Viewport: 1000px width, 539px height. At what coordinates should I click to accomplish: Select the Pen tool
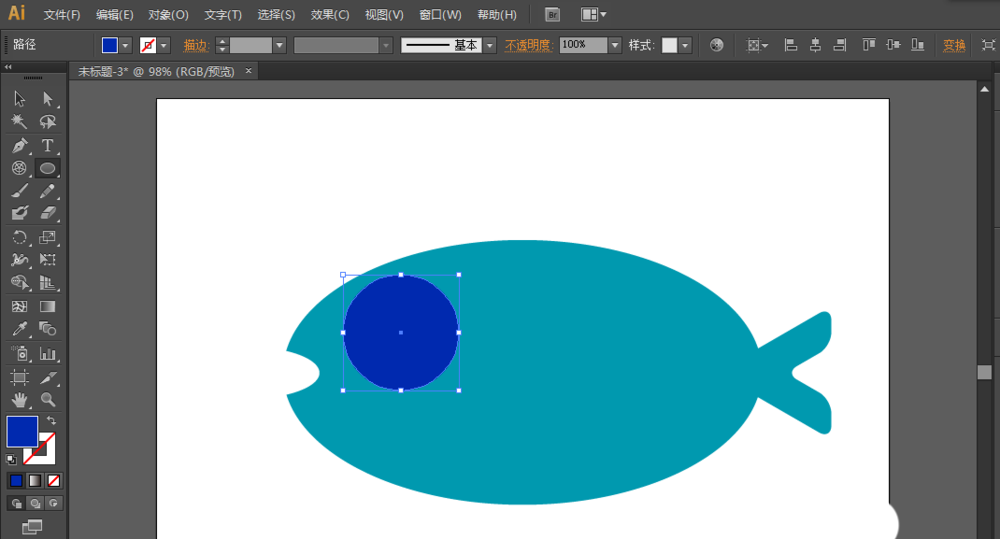point(20,145)
